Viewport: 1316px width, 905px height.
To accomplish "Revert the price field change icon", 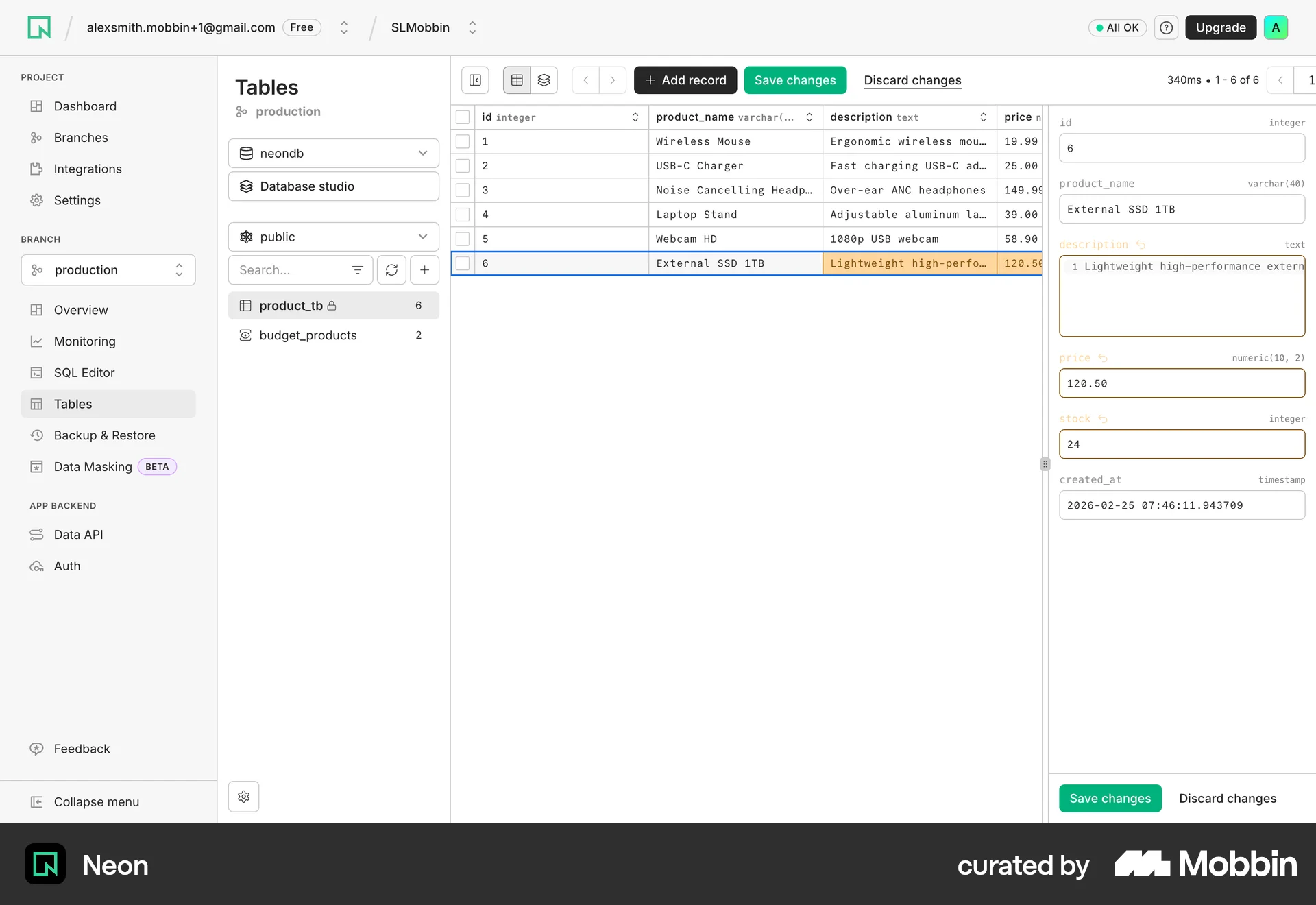I will [1103, 358].
